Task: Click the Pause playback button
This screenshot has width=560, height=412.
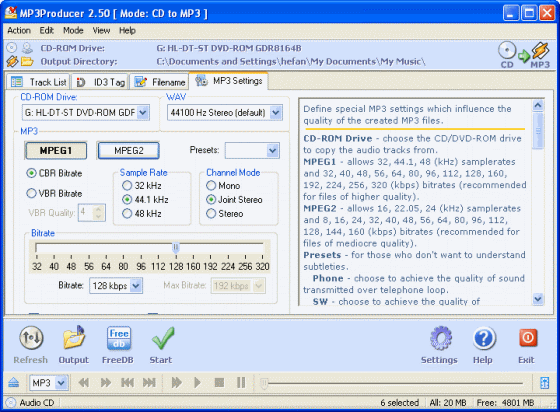Action: point(241,383)
